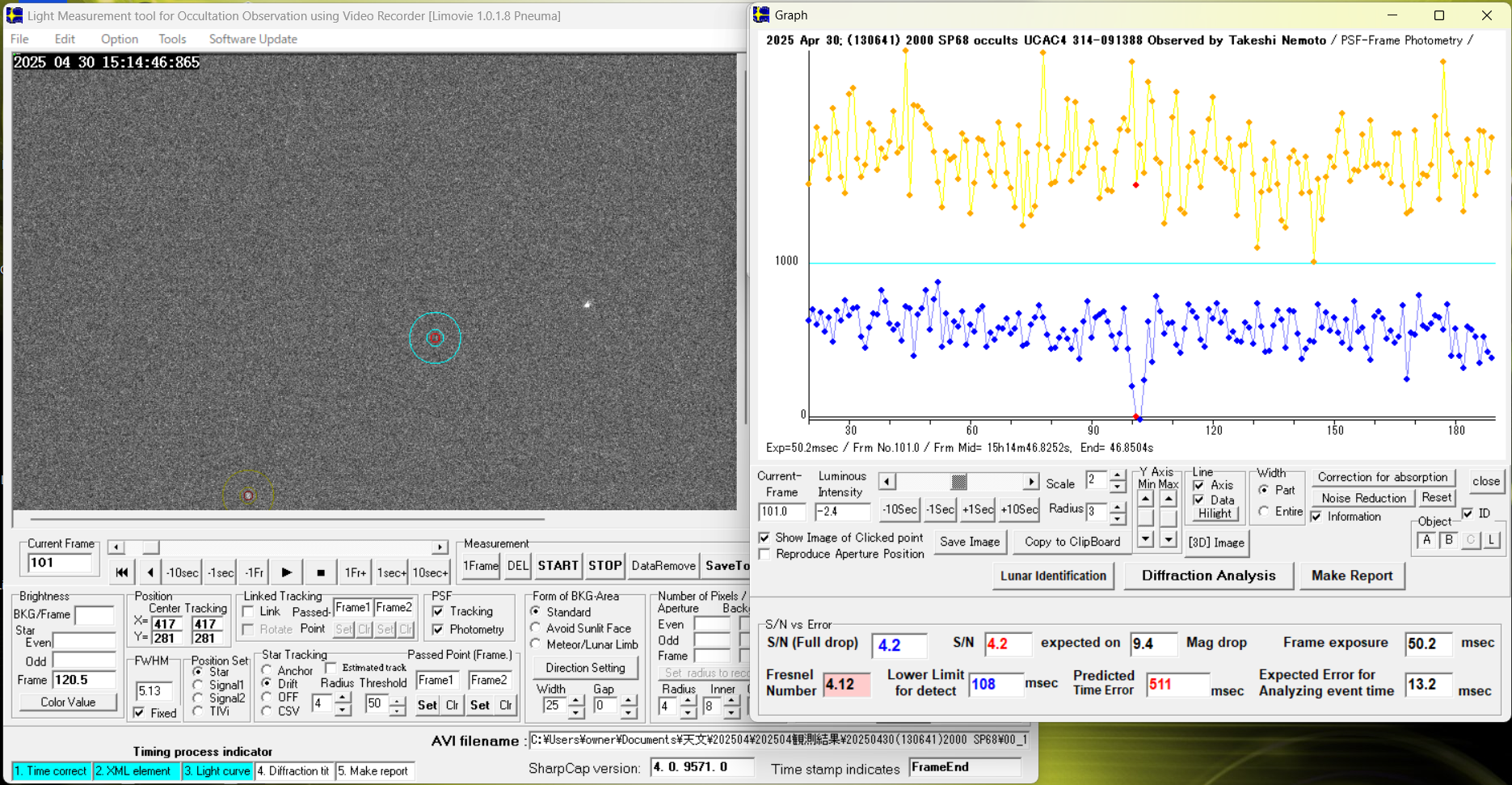This screenshot has height=785, width=1512.
Task: Jump to first frame with rewind icon
Action: [x=121, y=572]
